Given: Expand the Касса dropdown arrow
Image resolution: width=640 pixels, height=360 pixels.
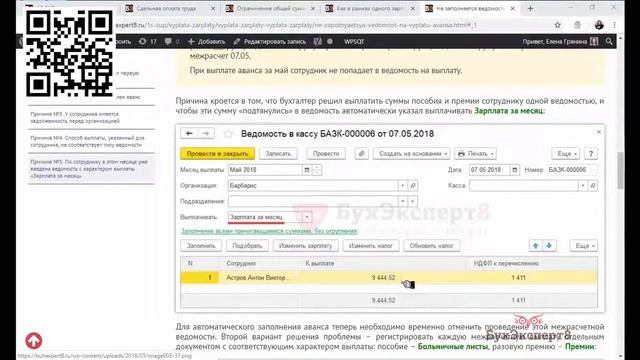Looking at the screenshot, I should (583, 186).
